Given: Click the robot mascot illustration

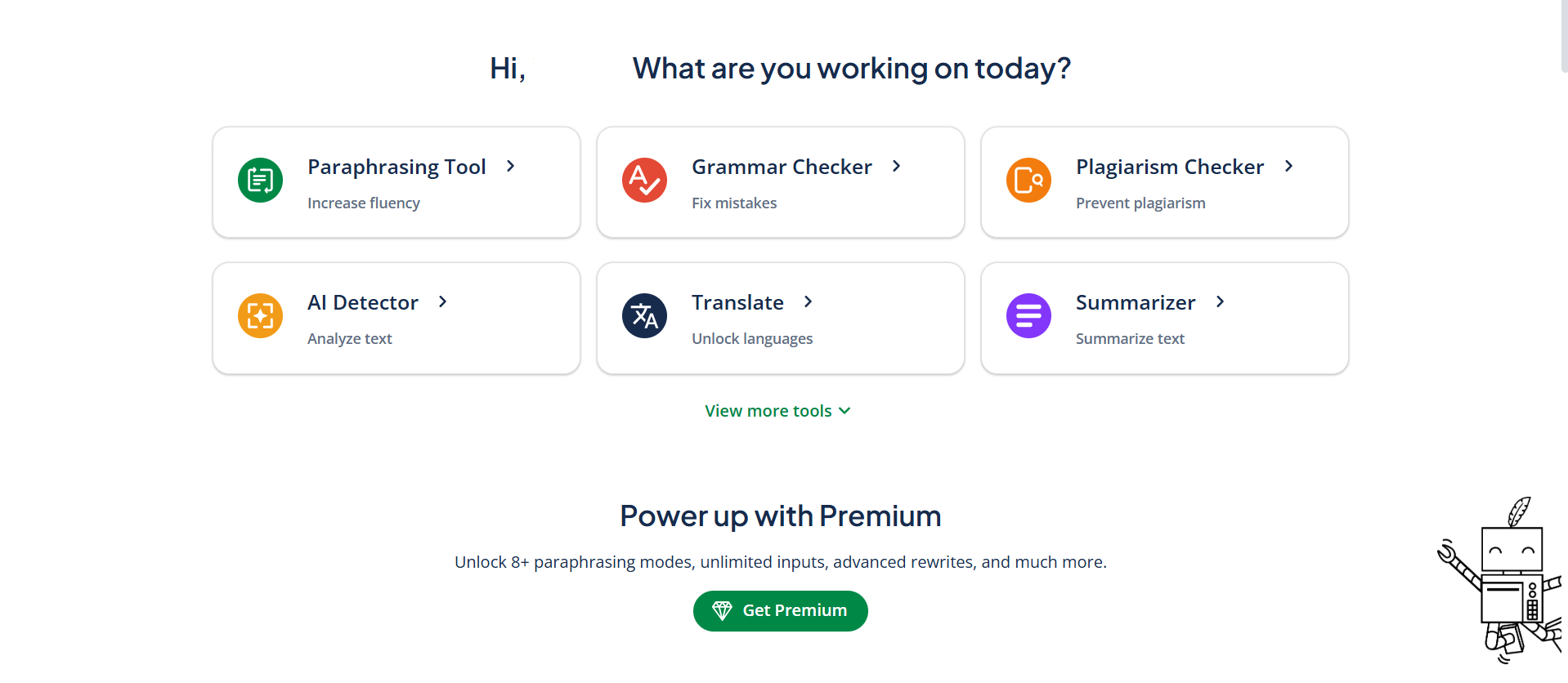Looking at the screenshot, I should tap(1501, 580).
